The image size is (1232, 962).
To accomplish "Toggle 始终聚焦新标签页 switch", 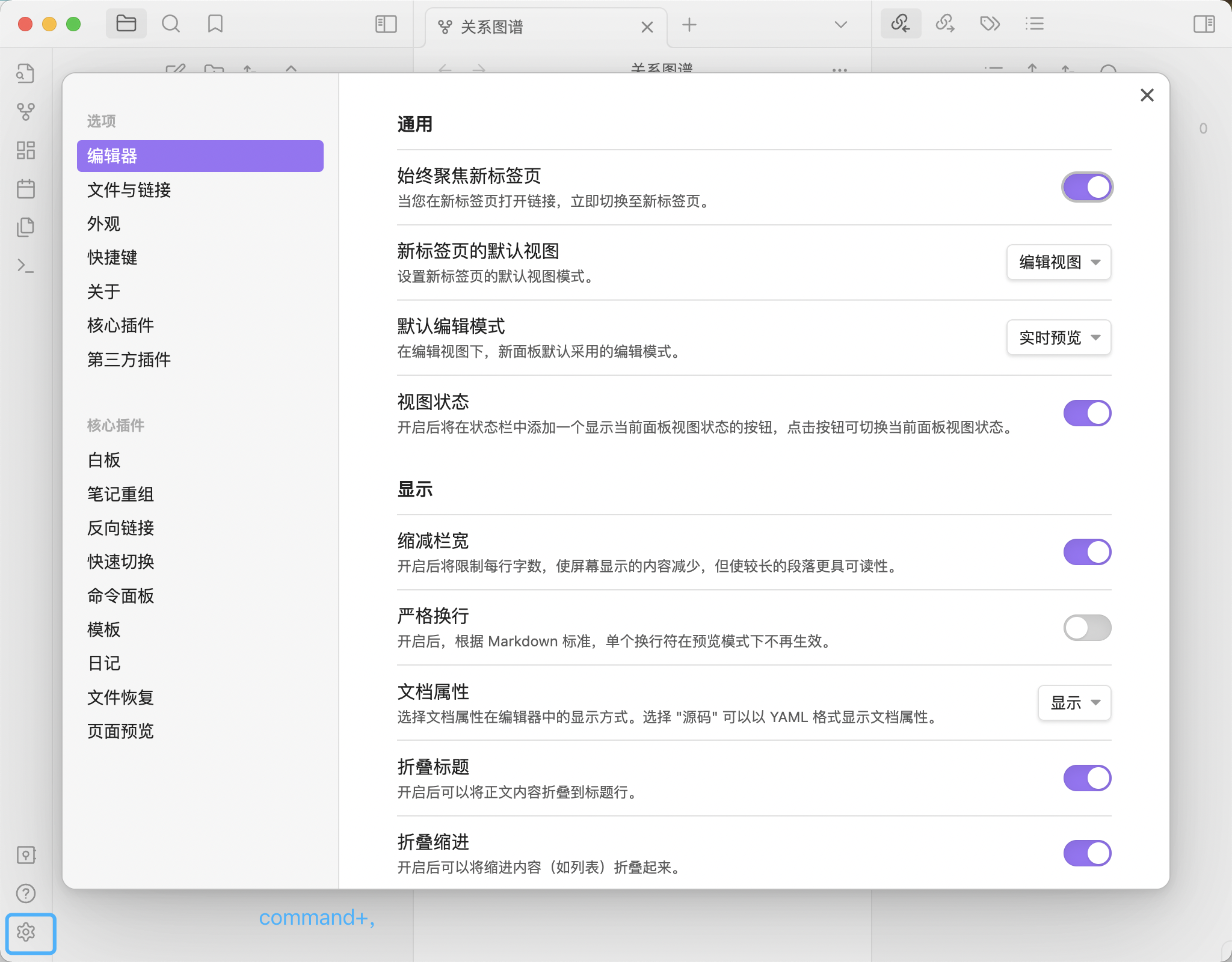I will tap(1087, 187).
